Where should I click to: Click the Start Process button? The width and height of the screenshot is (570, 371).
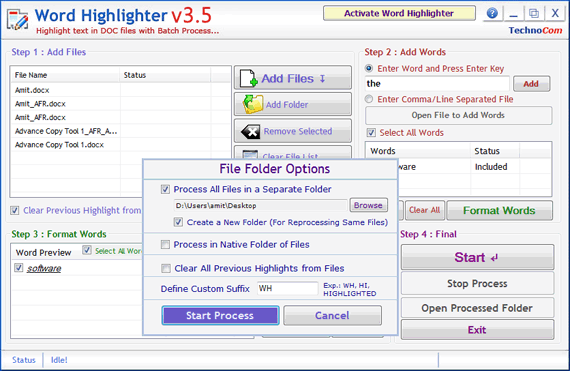pos(220,315)
